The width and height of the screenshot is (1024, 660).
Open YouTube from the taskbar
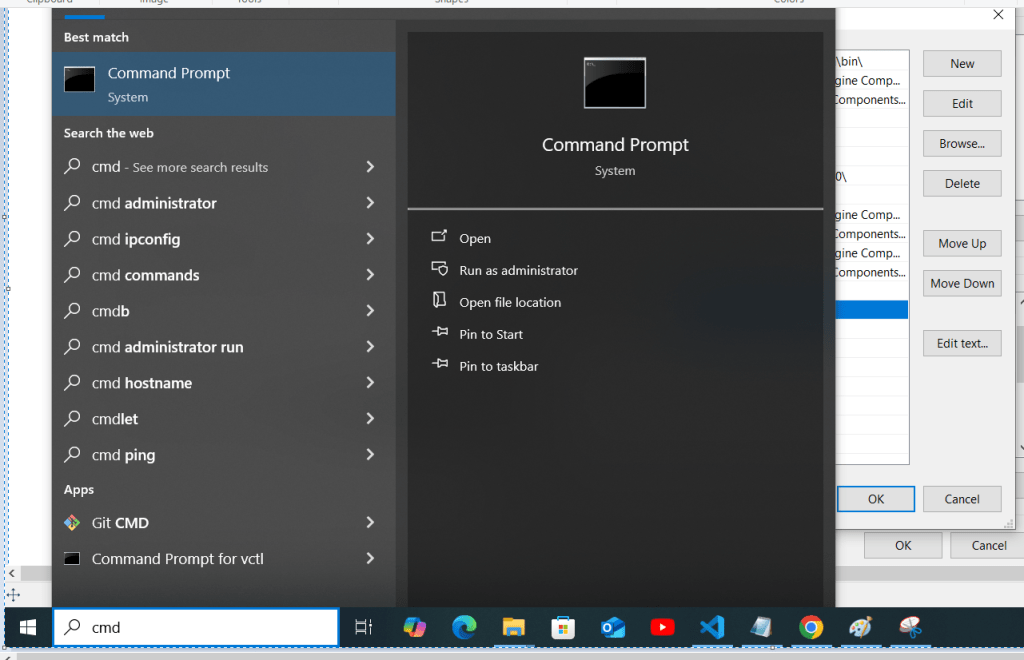click(x=662, y=627)
